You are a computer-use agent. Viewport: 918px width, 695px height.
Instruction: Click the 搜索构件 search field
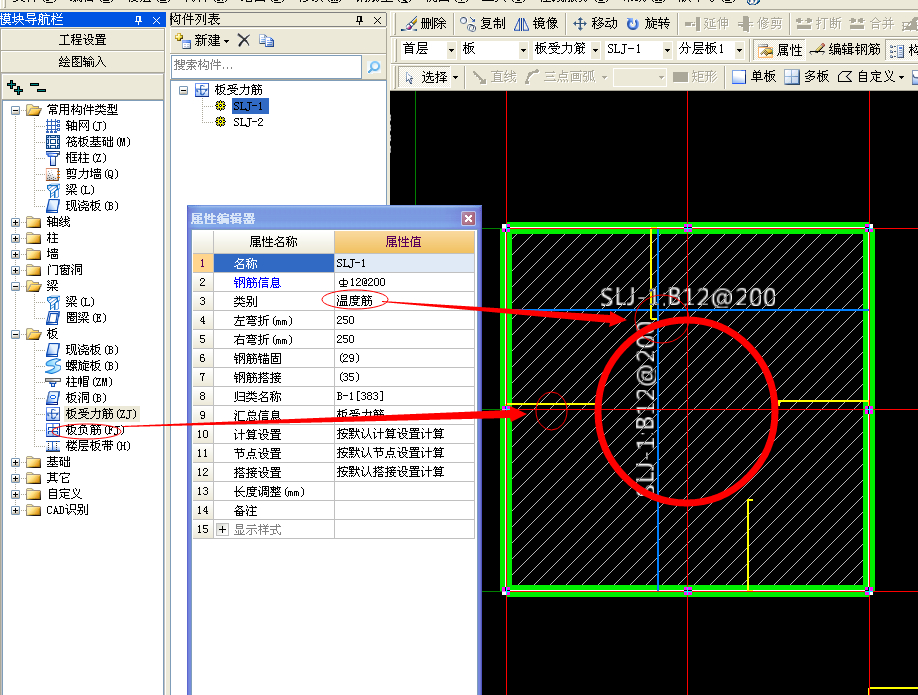(266, 66)
